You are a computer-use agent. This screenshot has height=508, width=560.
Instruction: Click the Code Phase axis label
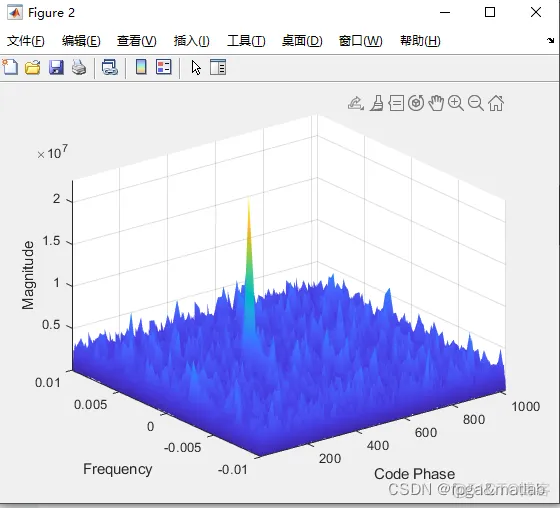point(414,474)
